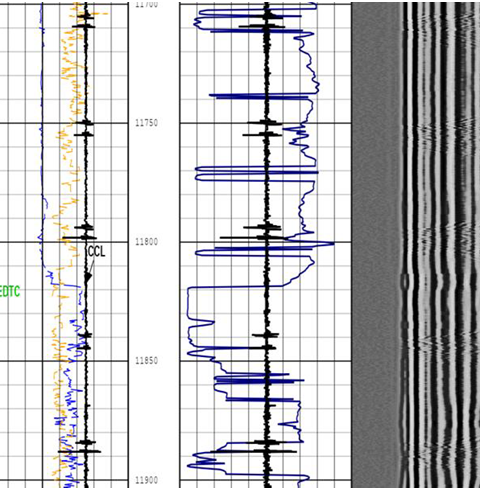Select the collar spike just above 11900 in left track
The width and height of the screenshot is (480, 490).
pos(79,451)
